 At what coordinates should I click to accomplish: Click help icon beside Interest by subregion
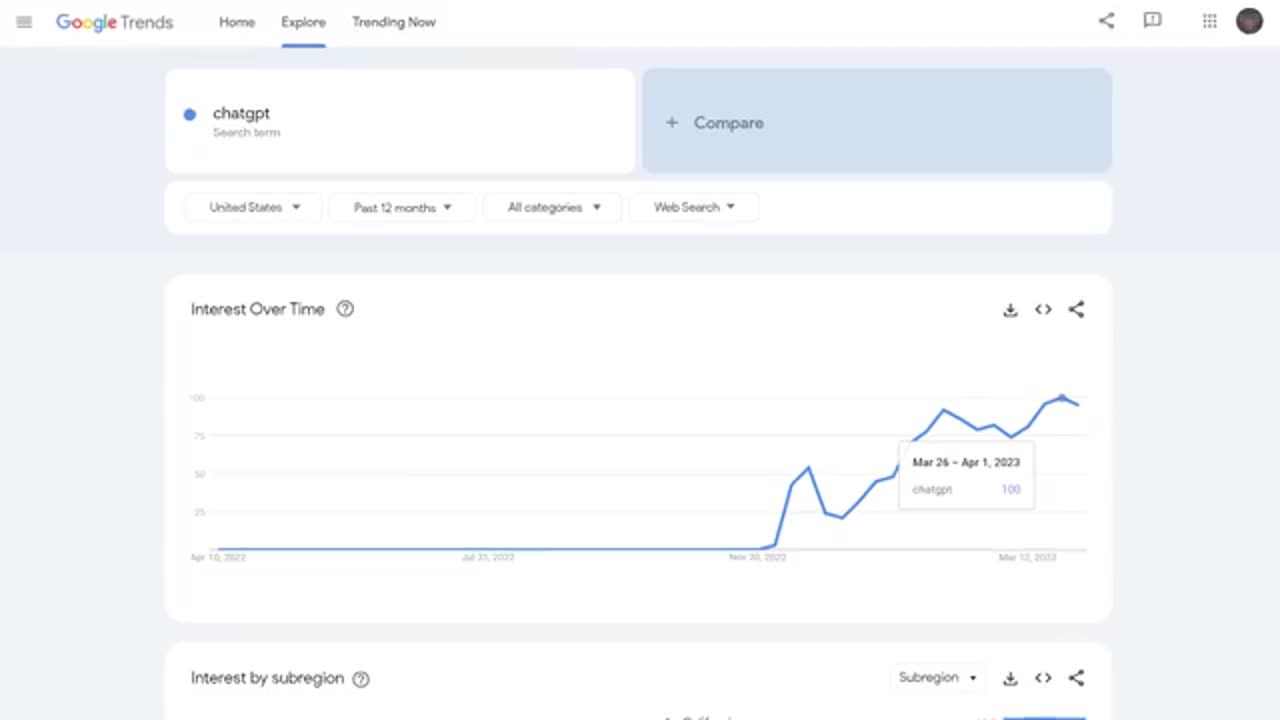[361, 679]
